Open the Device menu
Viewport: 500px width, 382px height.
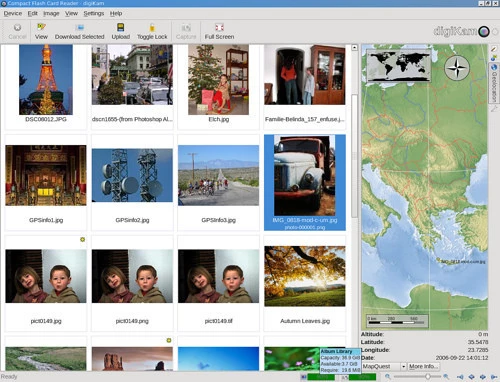[x=13, y=13]
